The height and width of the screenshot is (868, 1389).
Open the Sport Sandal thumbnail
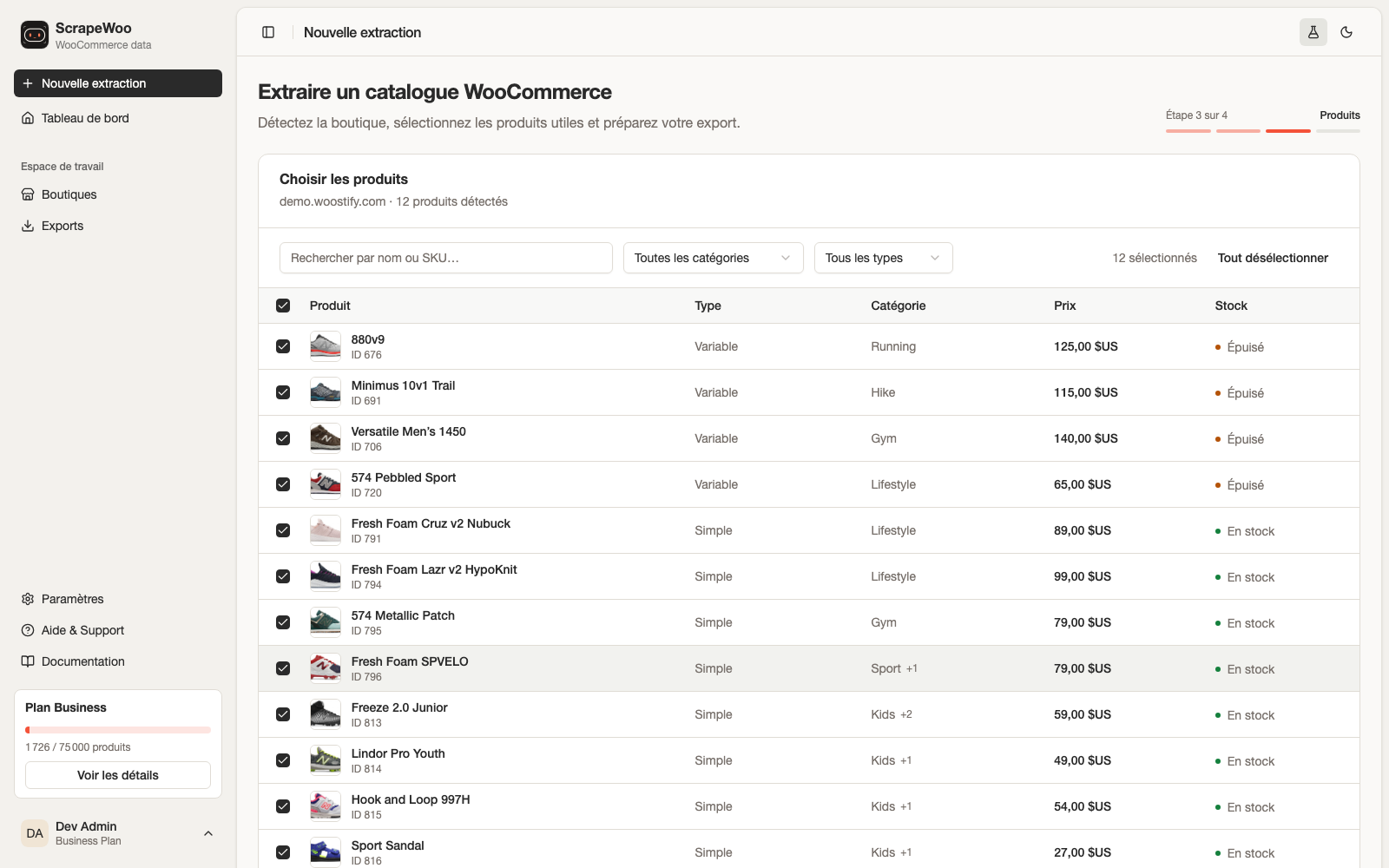click(326, 852)
